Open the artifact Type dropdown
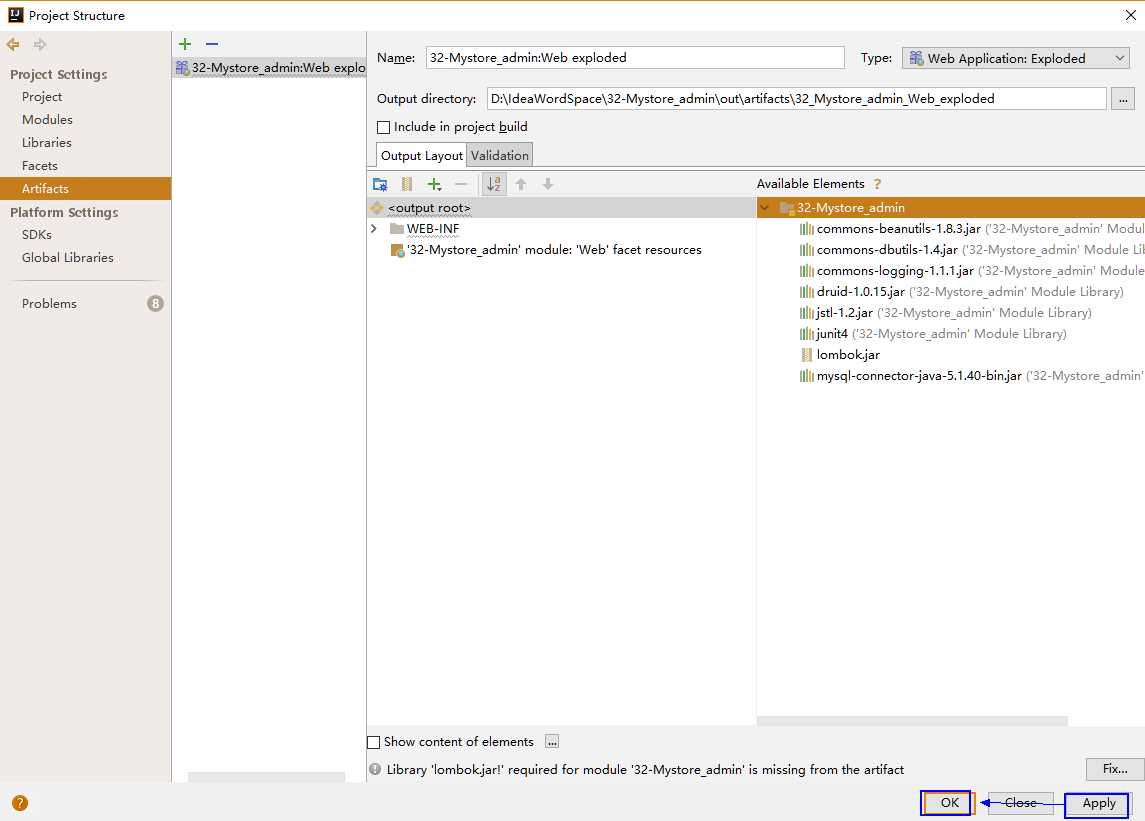 point(1016,58)
